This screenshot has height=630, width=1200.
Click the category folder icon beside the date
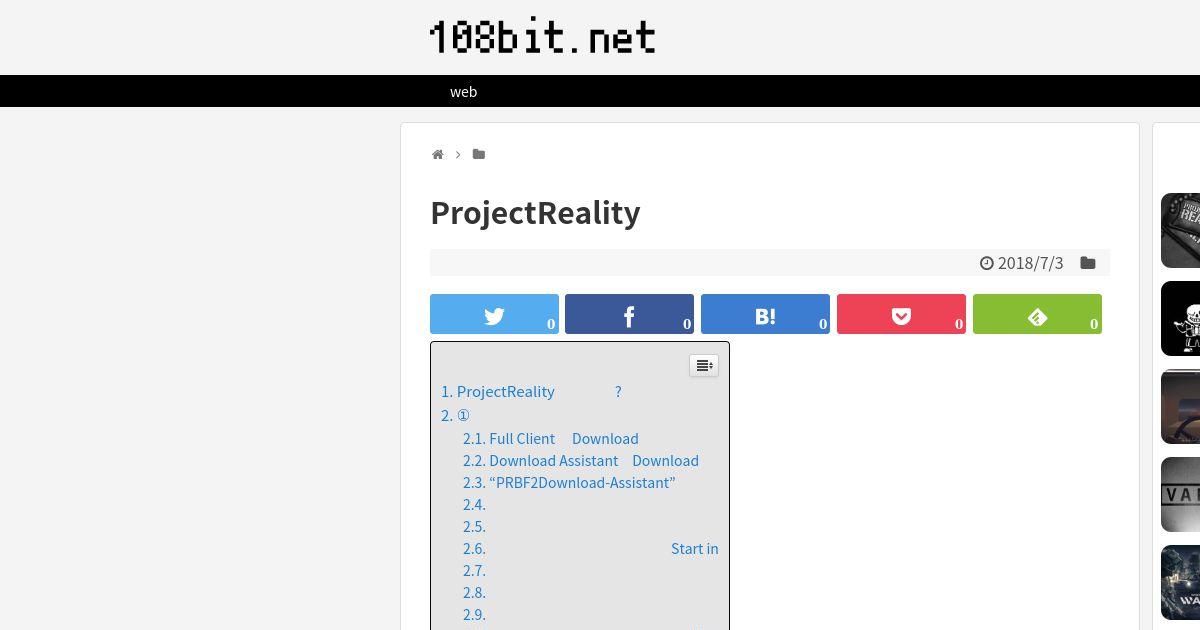point(1088,263)
